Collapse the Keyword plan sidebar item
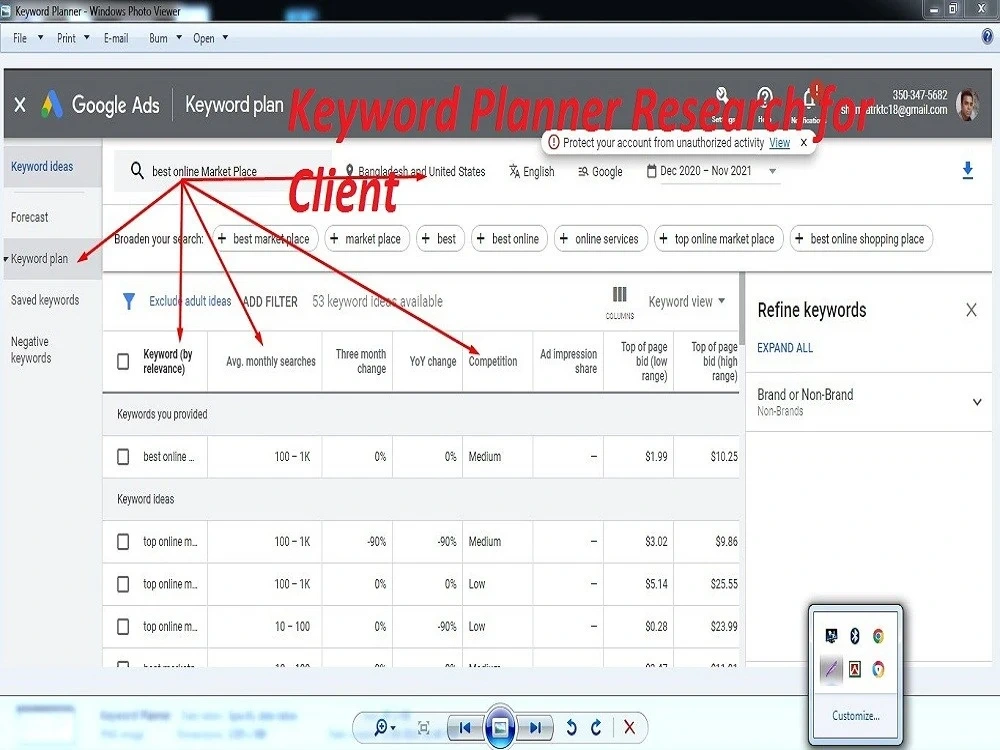1000x750 pixels. point(6,259)
